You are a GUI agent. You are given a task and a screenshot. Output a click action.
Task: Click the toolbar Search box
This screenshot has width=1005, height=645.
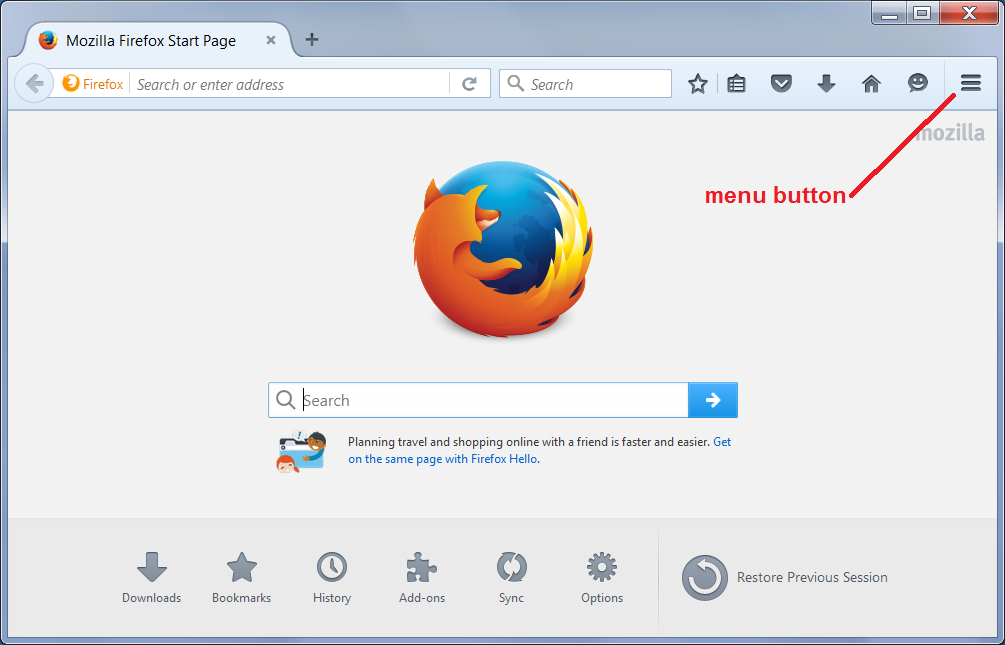(x=585, y=83)
